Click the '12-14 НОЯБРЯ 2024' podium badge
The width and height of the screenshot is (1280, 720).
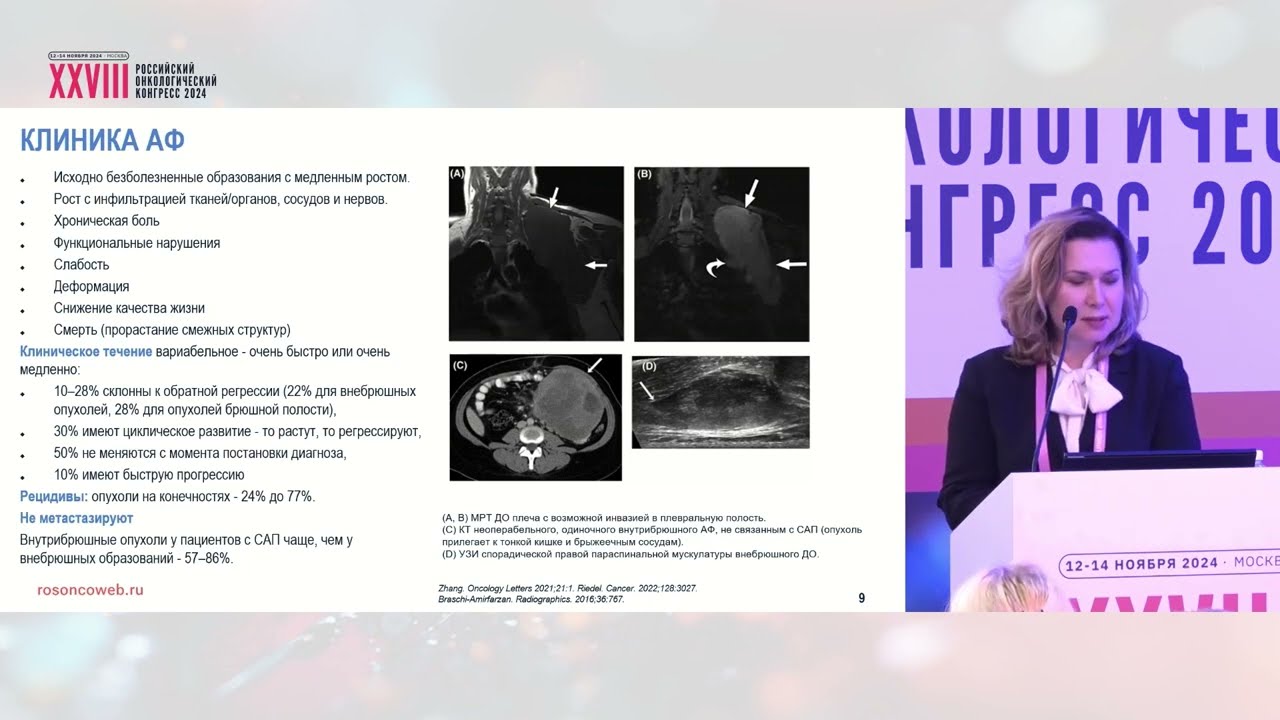[1140, 563]
